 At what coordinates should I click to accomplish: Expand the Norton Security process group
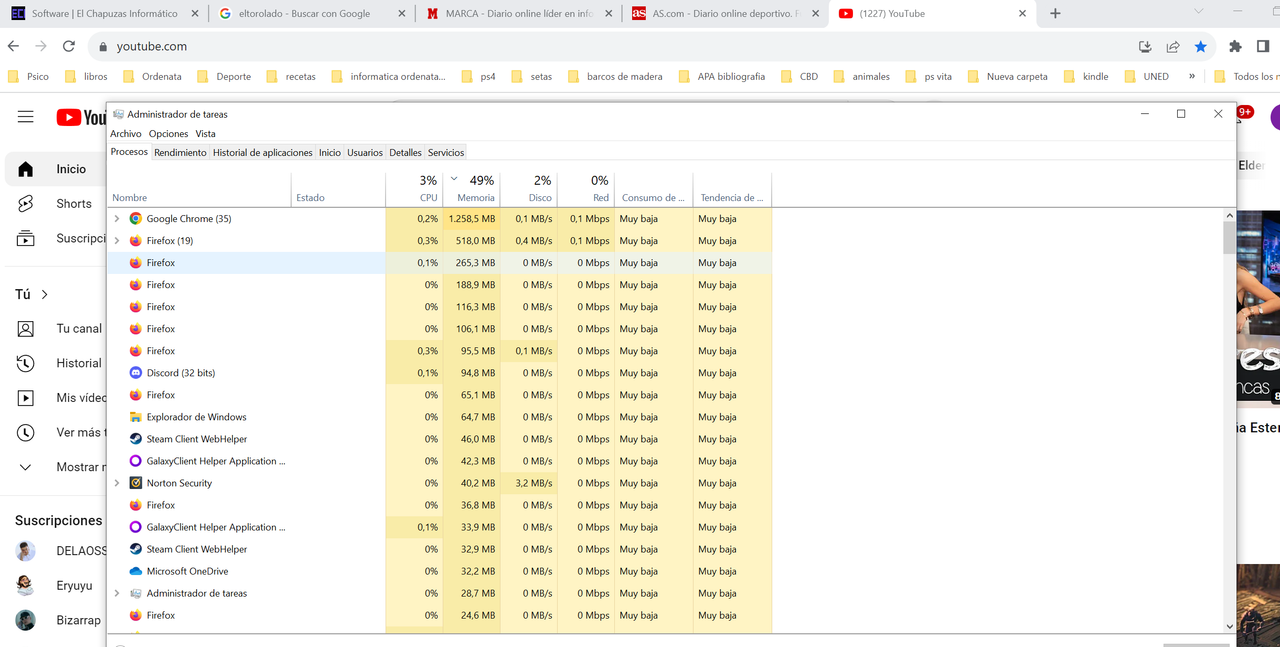pos(117,483)
